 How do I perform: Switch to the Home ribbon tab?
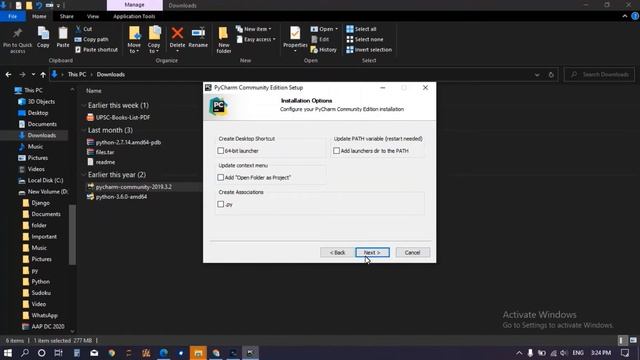point(39,16)
